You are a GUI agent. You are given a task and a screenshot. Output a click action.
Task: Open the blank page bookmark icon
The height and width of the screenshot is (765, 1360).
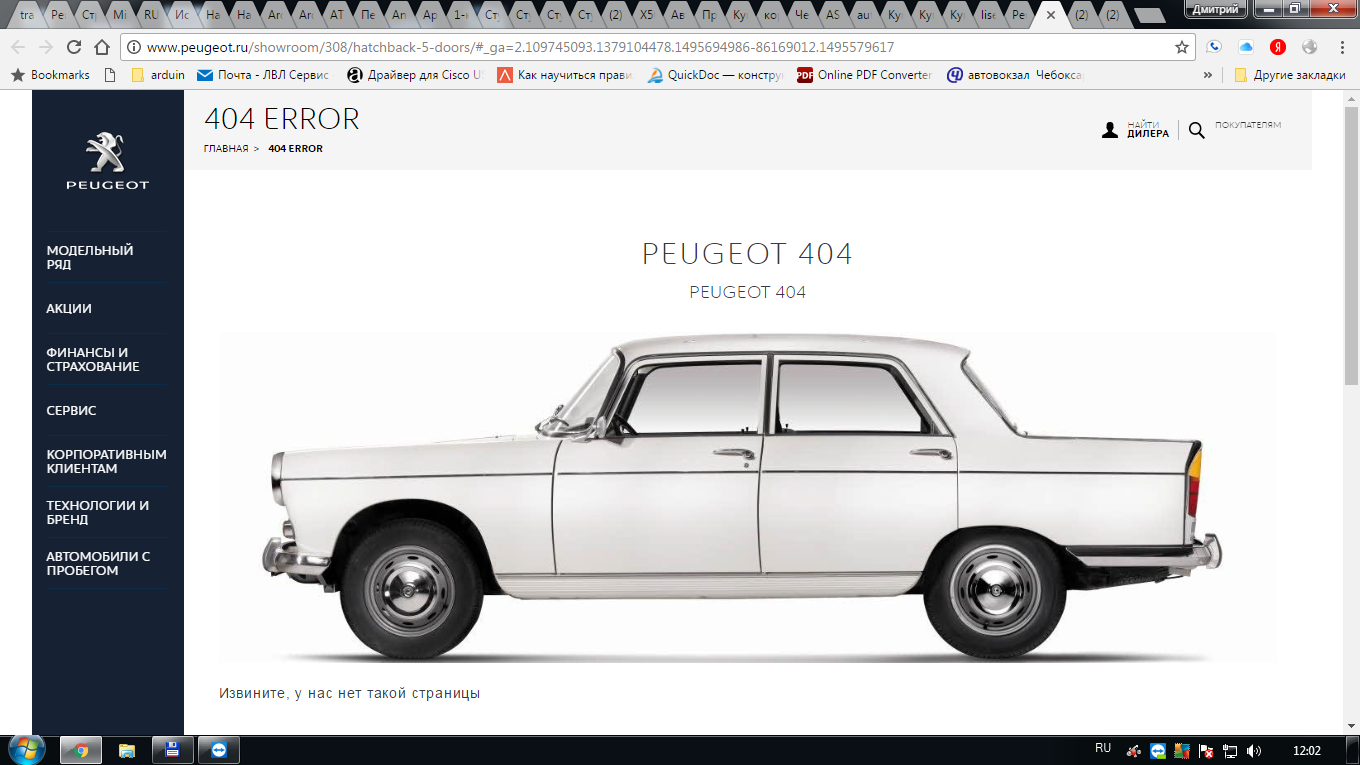[110, 75]
